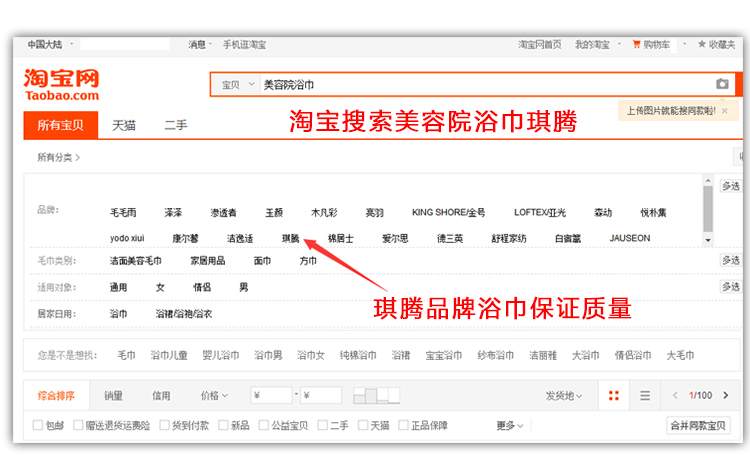Click 多选 for 适用对象 row

click(x=730, y=287)
